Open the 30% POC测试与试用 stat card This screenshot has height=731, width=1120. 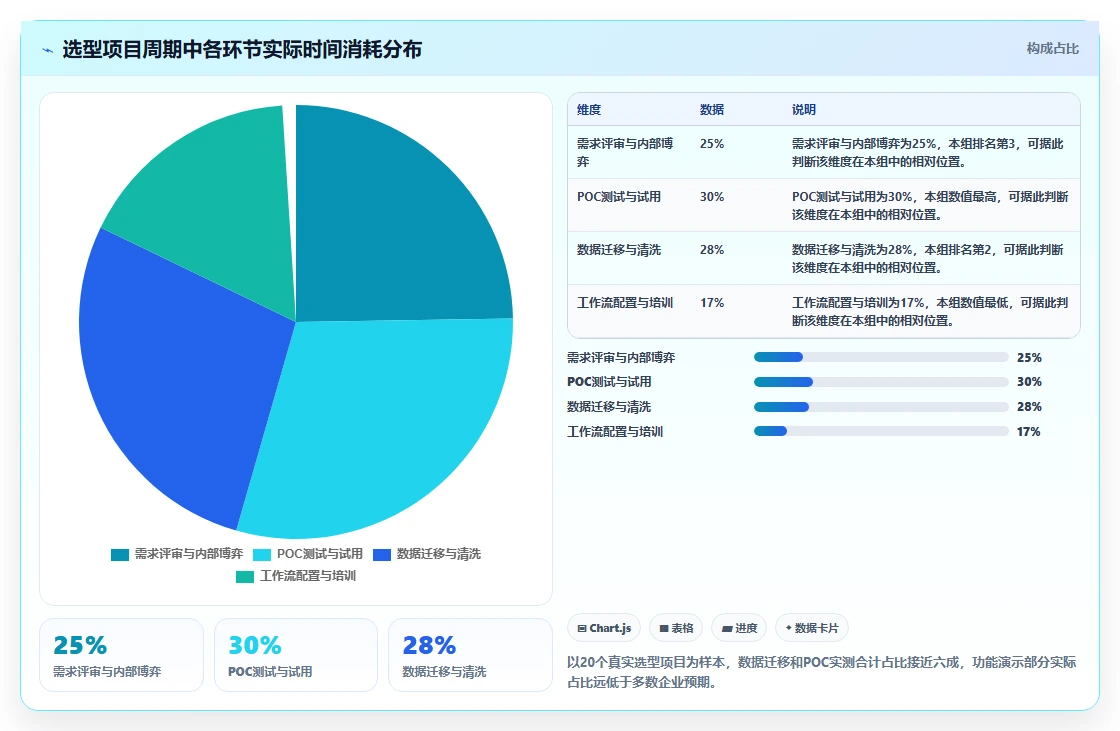tap(296, 655)
